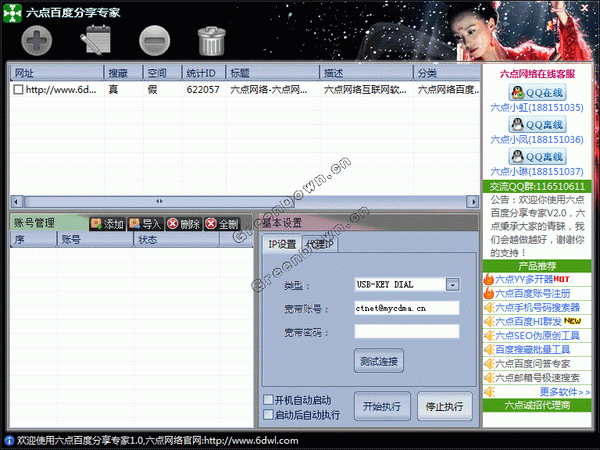The height and width of the screenshot is (450, 600).
Task: Click the QQ在线 button for 六点小虹
Action: coord(537,93)
